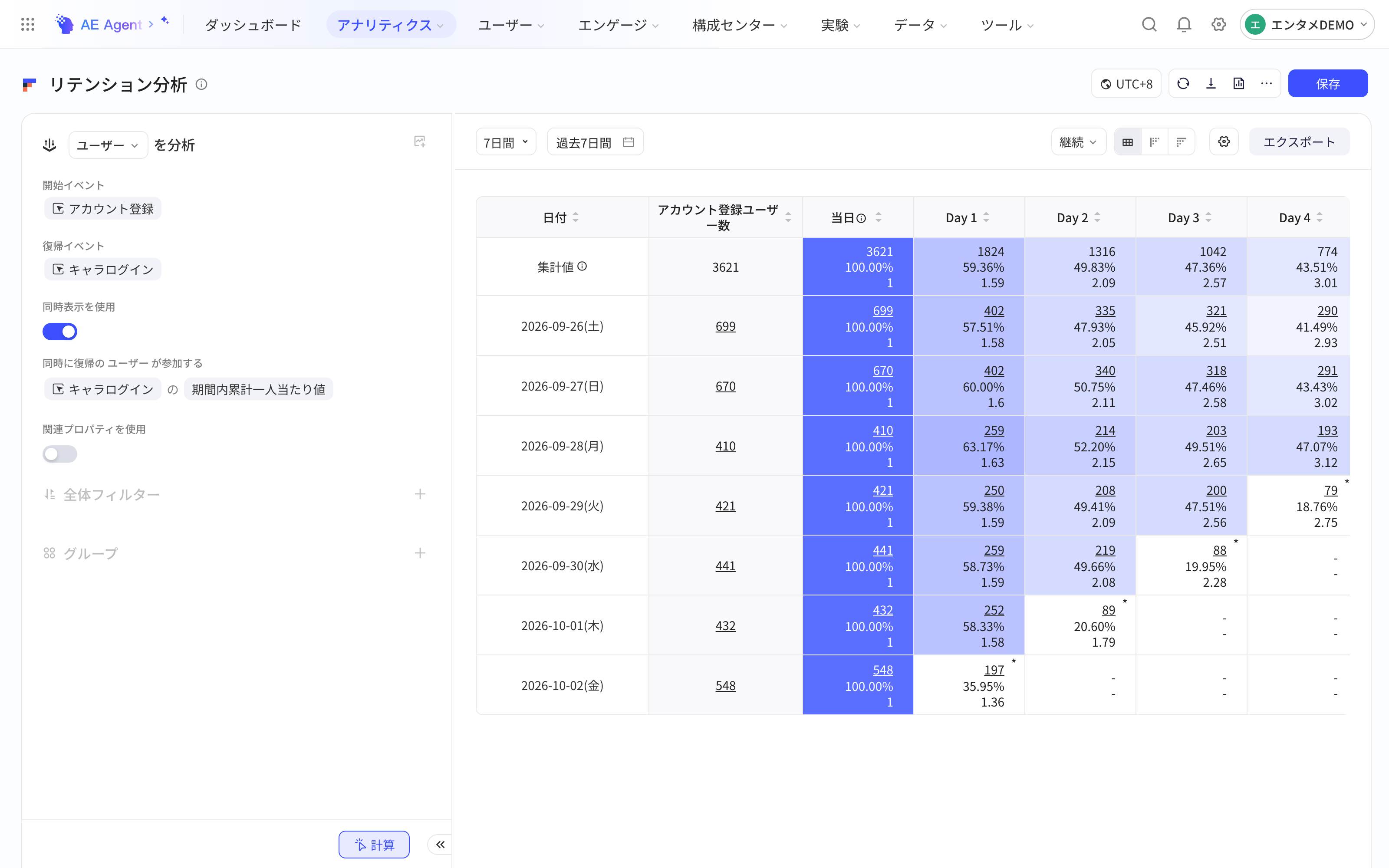
Task: Click the add-to-dashboard icon in the analysis panel
Action: [420, 142]
